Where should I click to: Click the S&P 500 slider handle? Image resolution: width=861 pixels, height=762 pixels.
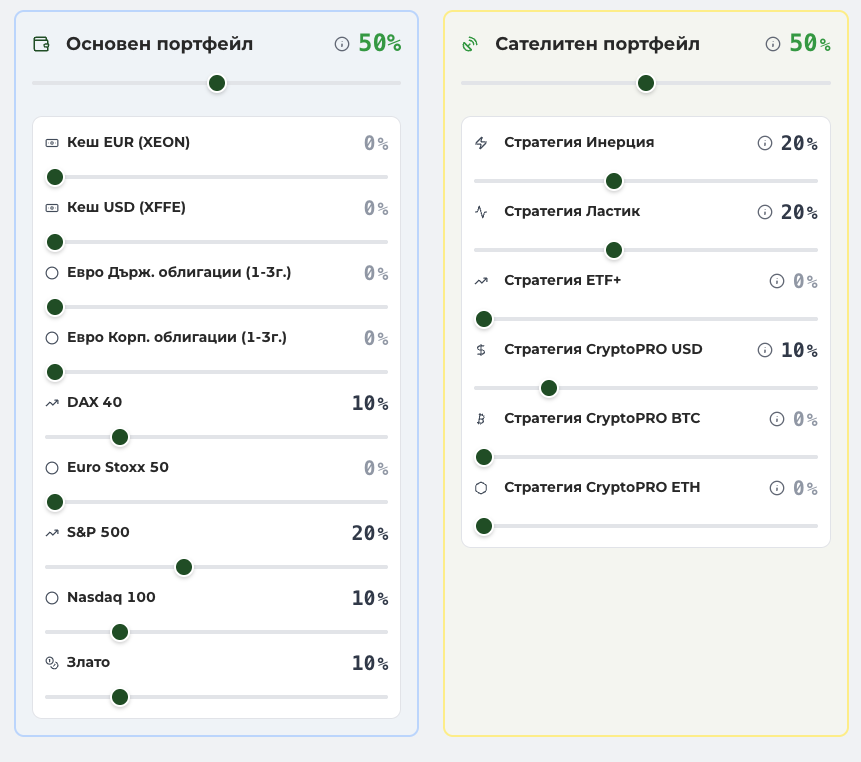point(184,567)
